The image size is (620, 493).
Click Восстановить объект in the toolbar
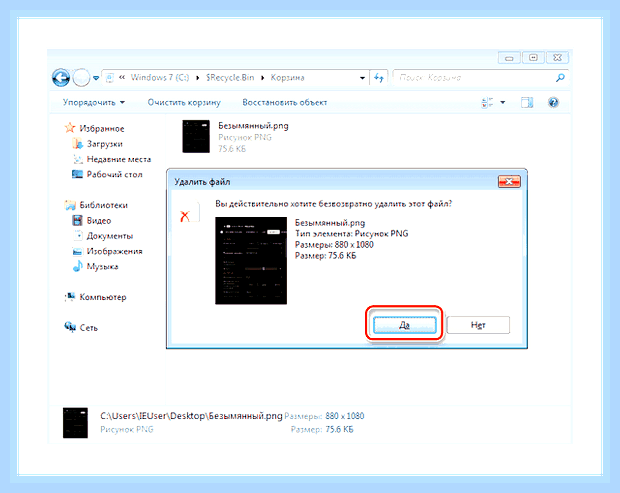pos(285,102)
